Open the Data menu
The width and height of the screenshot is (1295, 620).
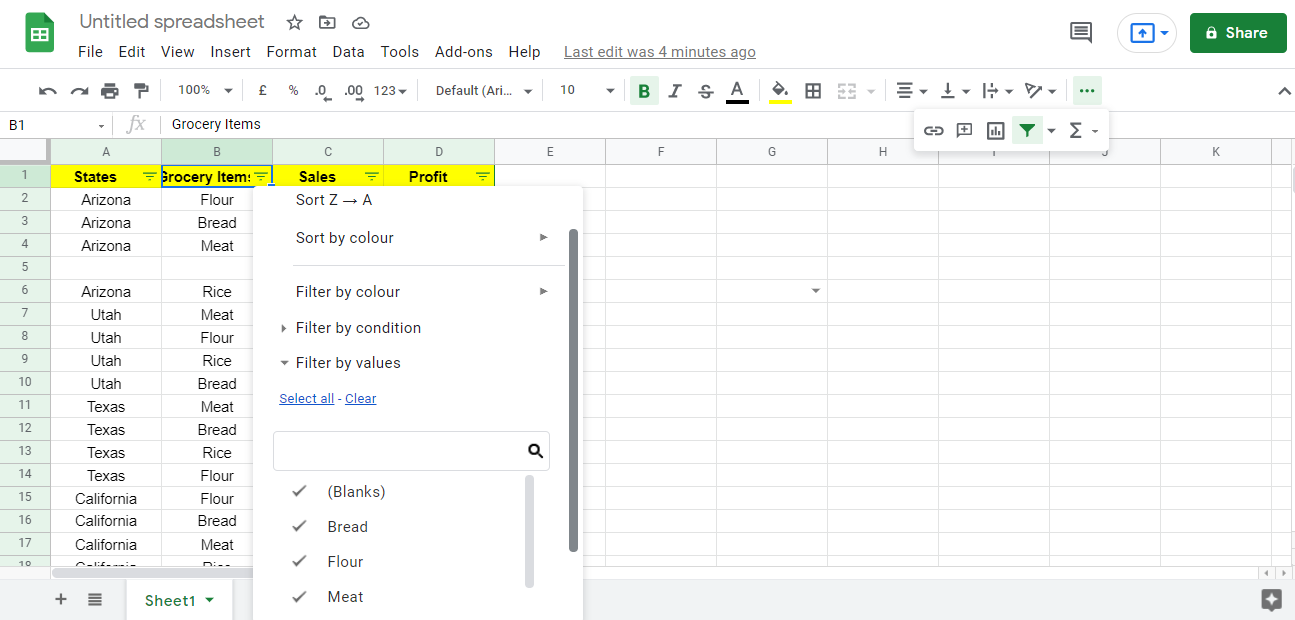tap(348, 52)
